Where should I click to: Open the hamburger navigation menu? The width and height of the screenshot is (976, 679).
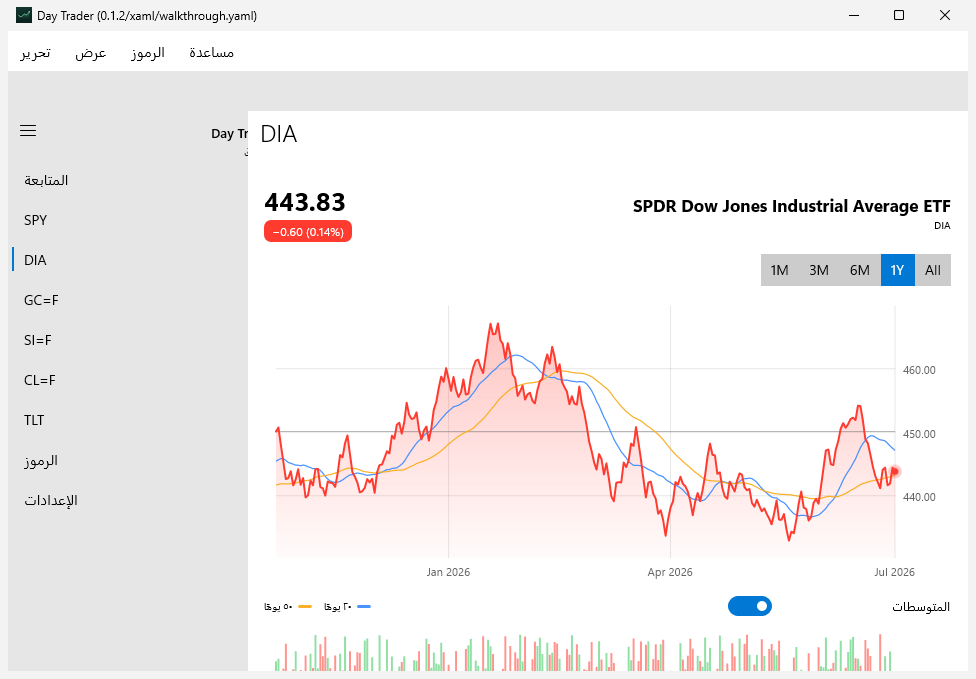point(28,131)
